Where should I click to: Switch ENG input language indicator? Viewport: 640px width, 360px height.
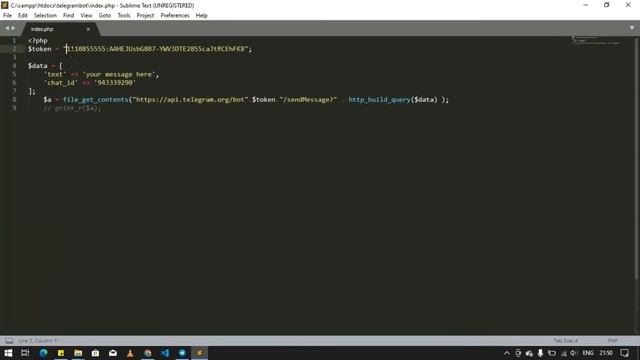click(588, 353)
